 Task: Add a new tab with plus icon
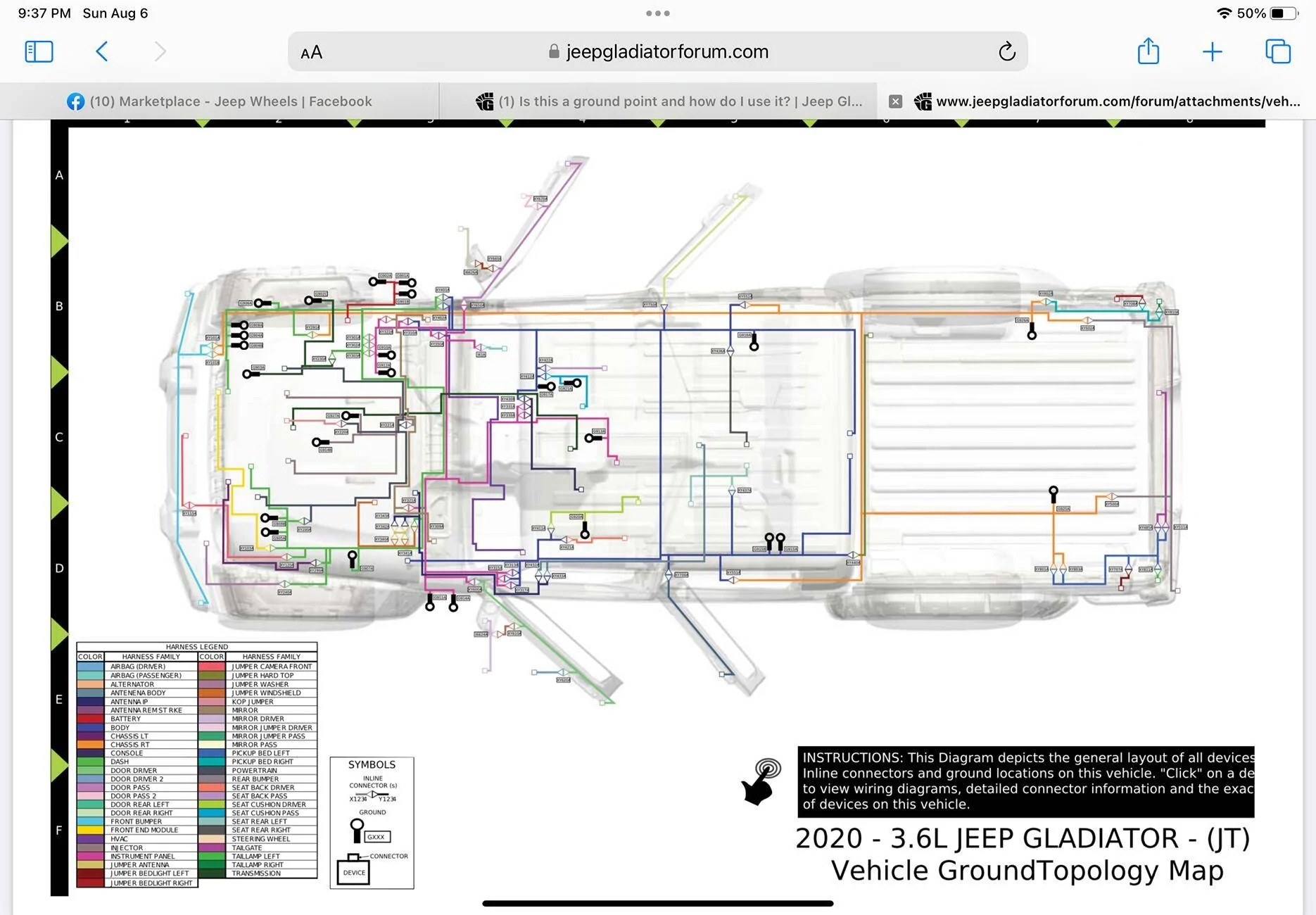pos(1213,51)
